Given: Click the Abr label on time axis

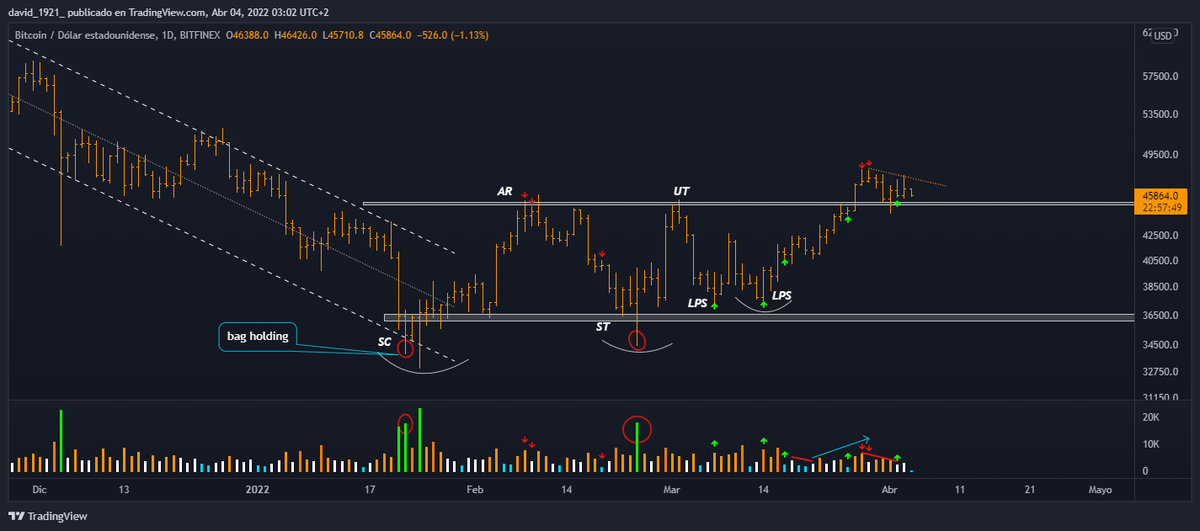Looking at the screenshot, I should point(889,489).
